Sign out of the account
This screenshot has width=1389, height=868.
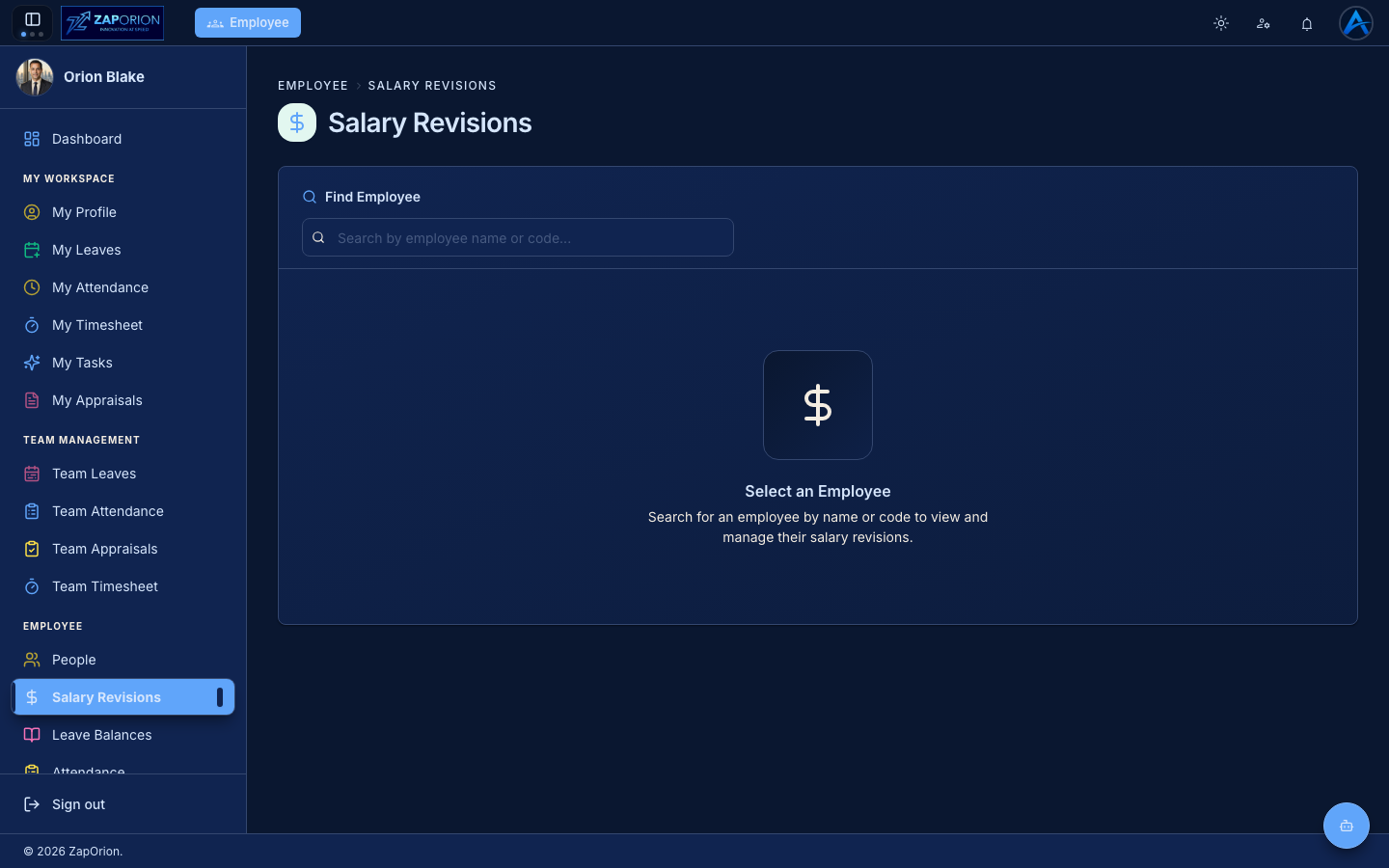[x=123, y=804]
